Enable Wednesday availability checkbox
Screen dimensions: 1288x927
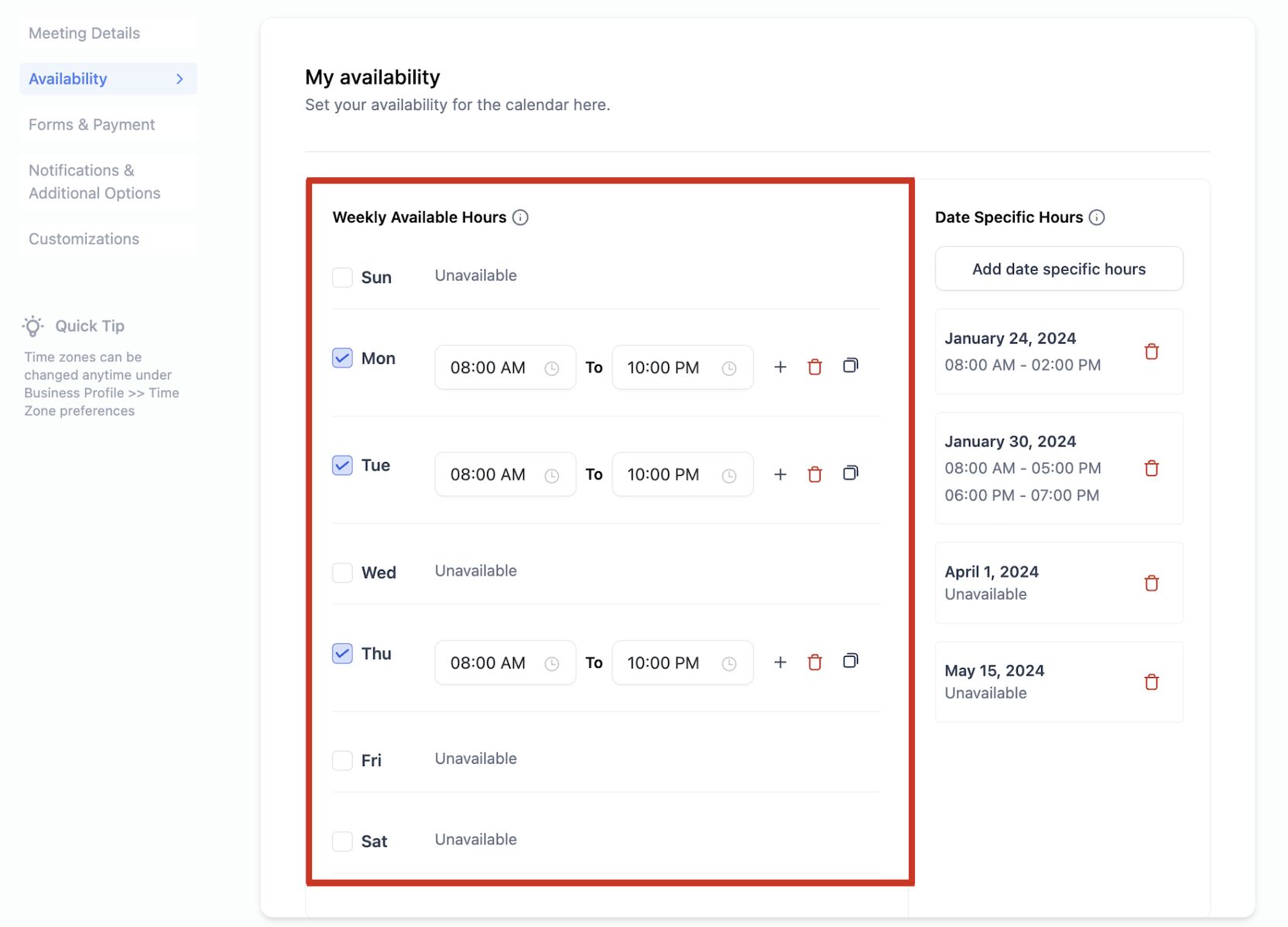[x=342, y=573]
